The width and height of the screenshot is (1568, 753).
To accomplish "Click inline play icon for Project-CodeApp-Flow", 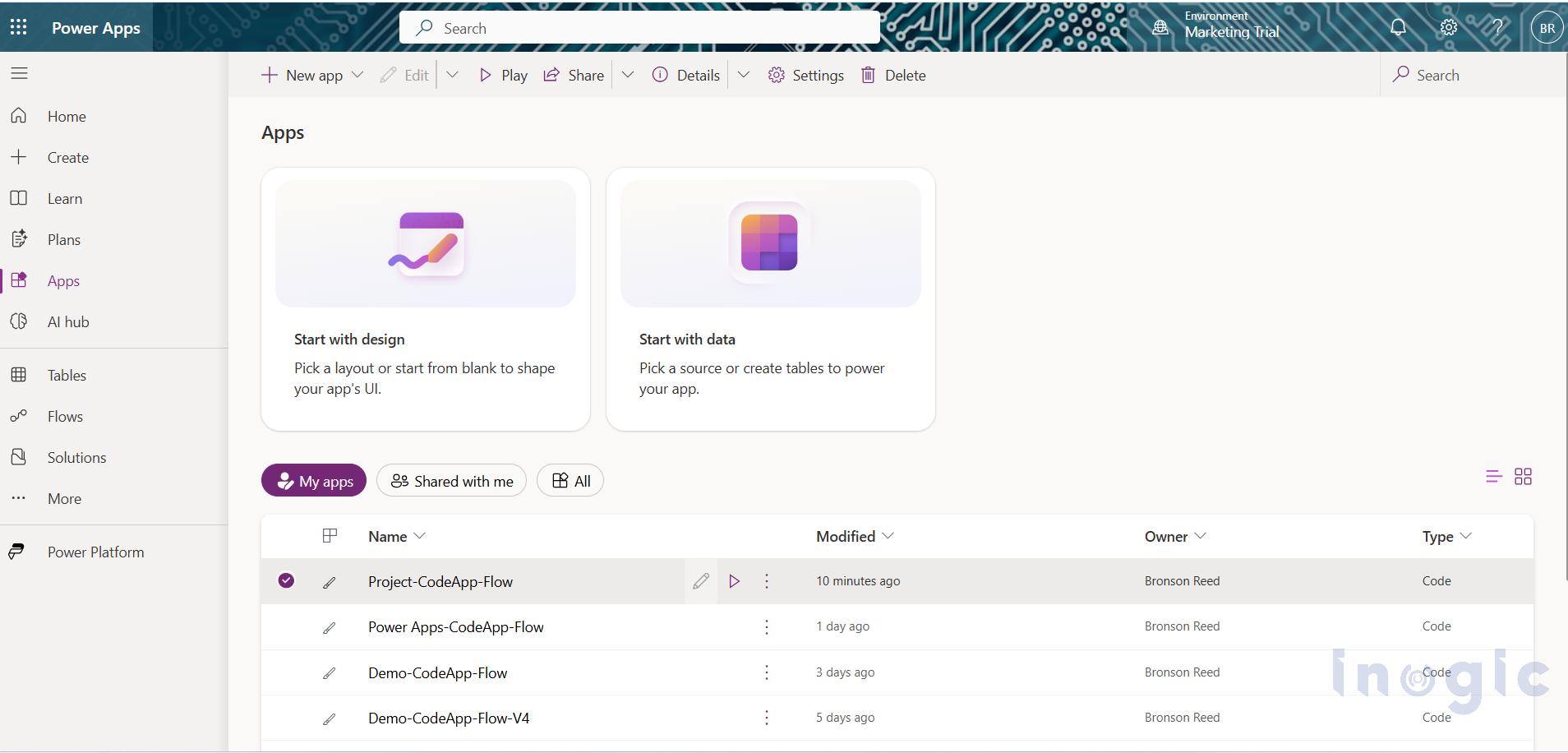I will [x=734, y=581].
